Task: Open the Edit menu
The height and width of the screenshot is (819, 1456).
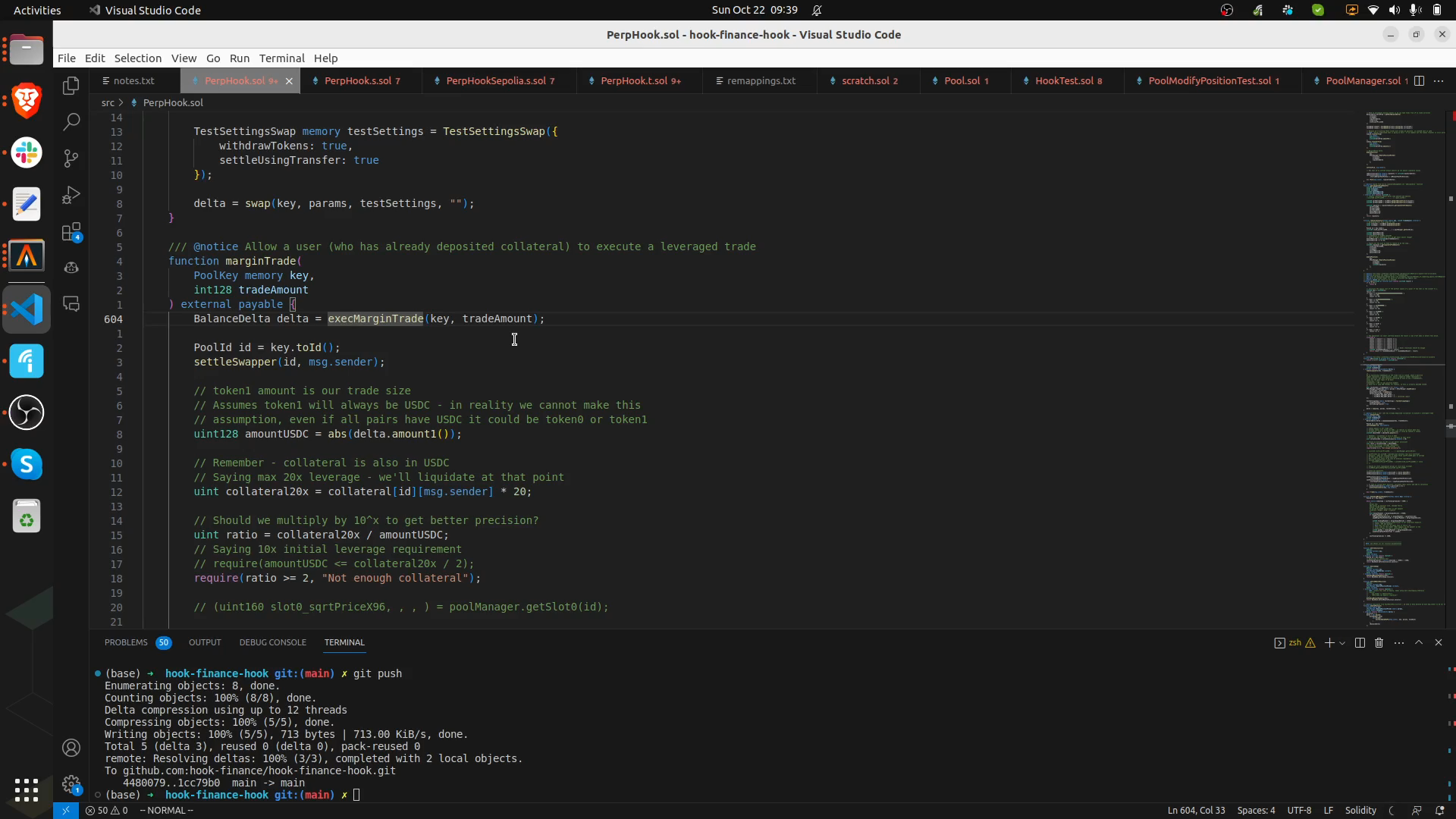Action: [x=95, y=58]
